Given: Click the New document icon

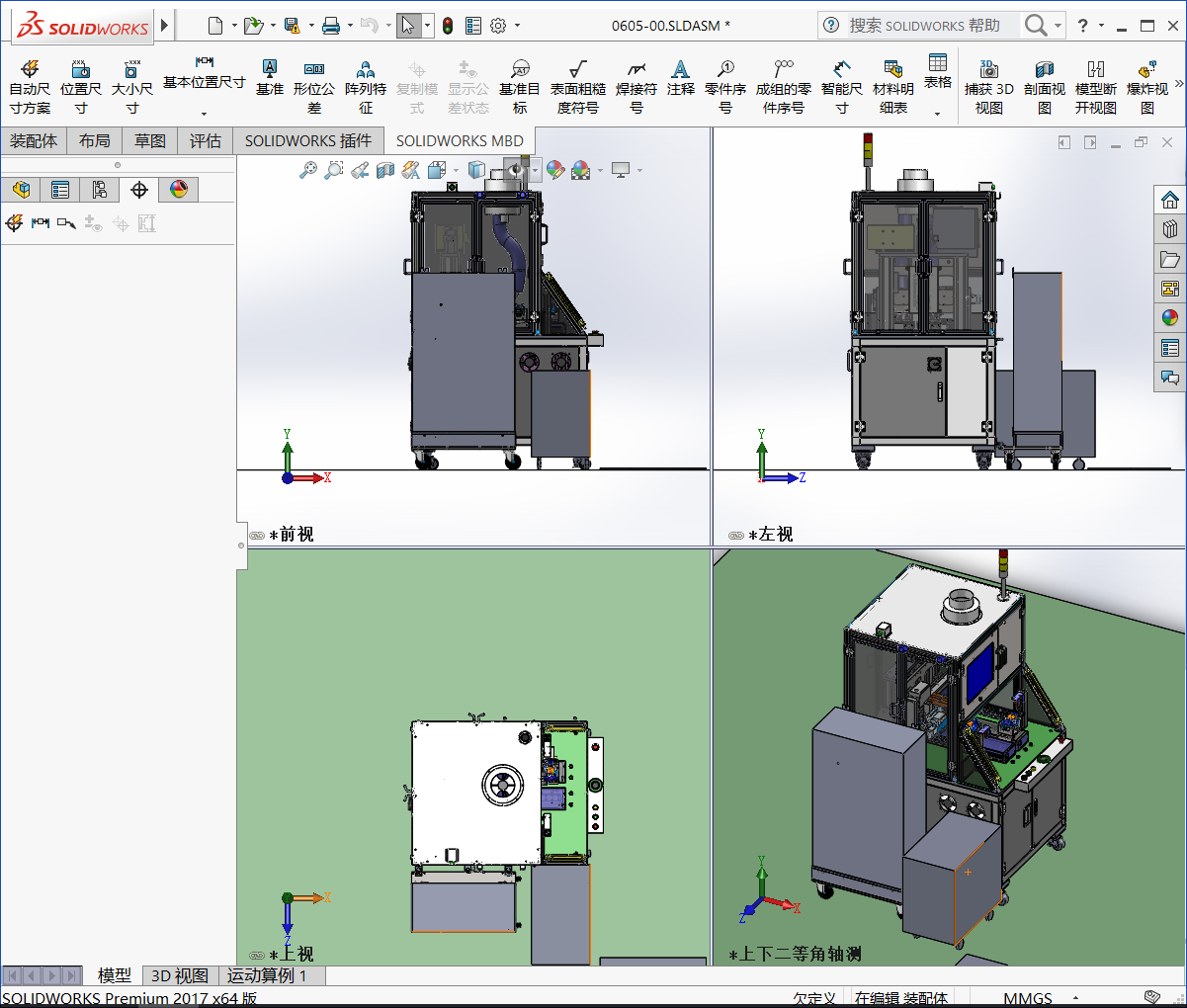Looking at the screenshot, I should pyautogui.click(x=215, y=26).
